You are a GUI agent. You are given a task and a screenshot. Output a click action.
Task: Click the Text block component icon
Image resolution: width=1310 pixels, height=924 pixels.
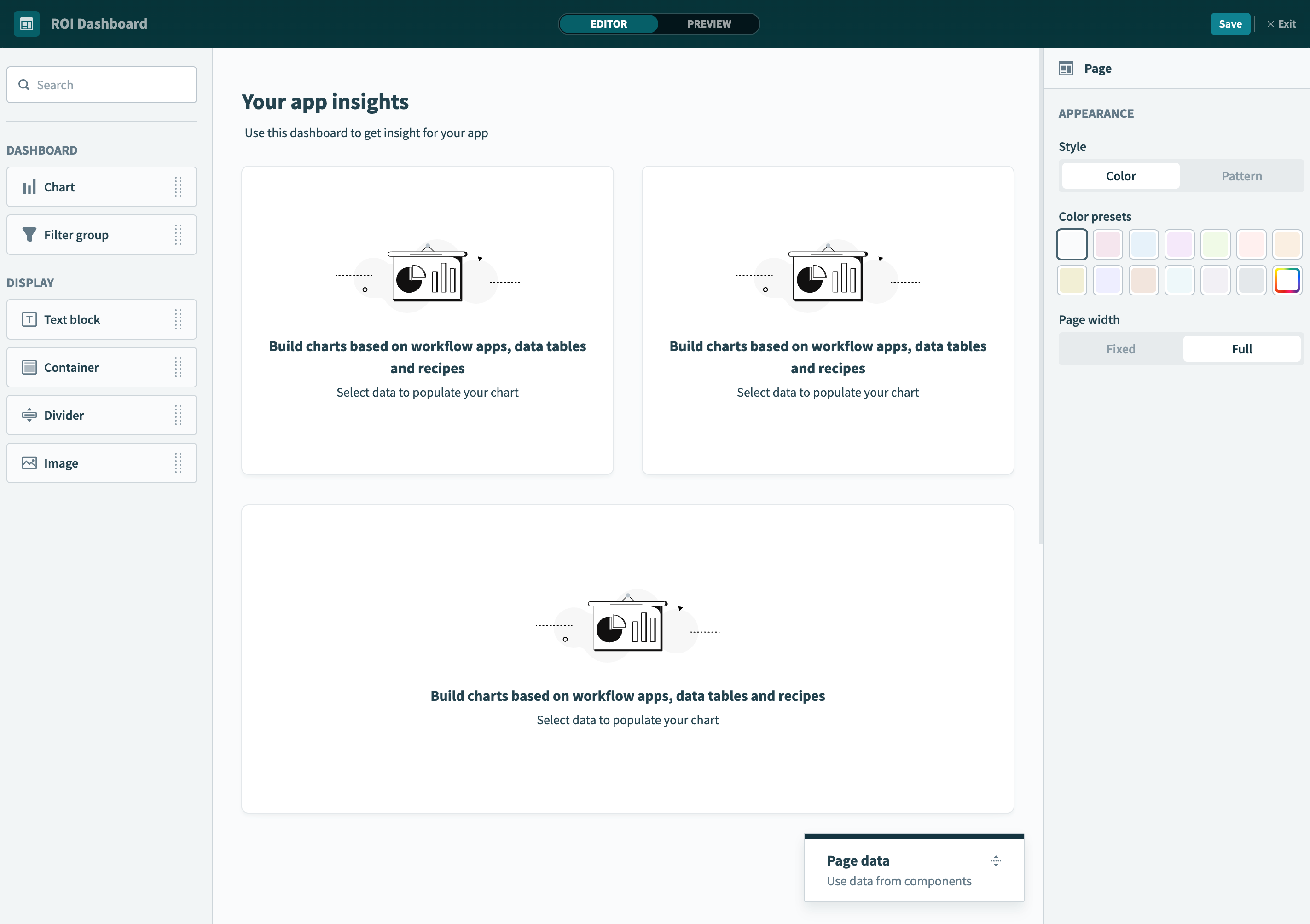click(29, 319)
